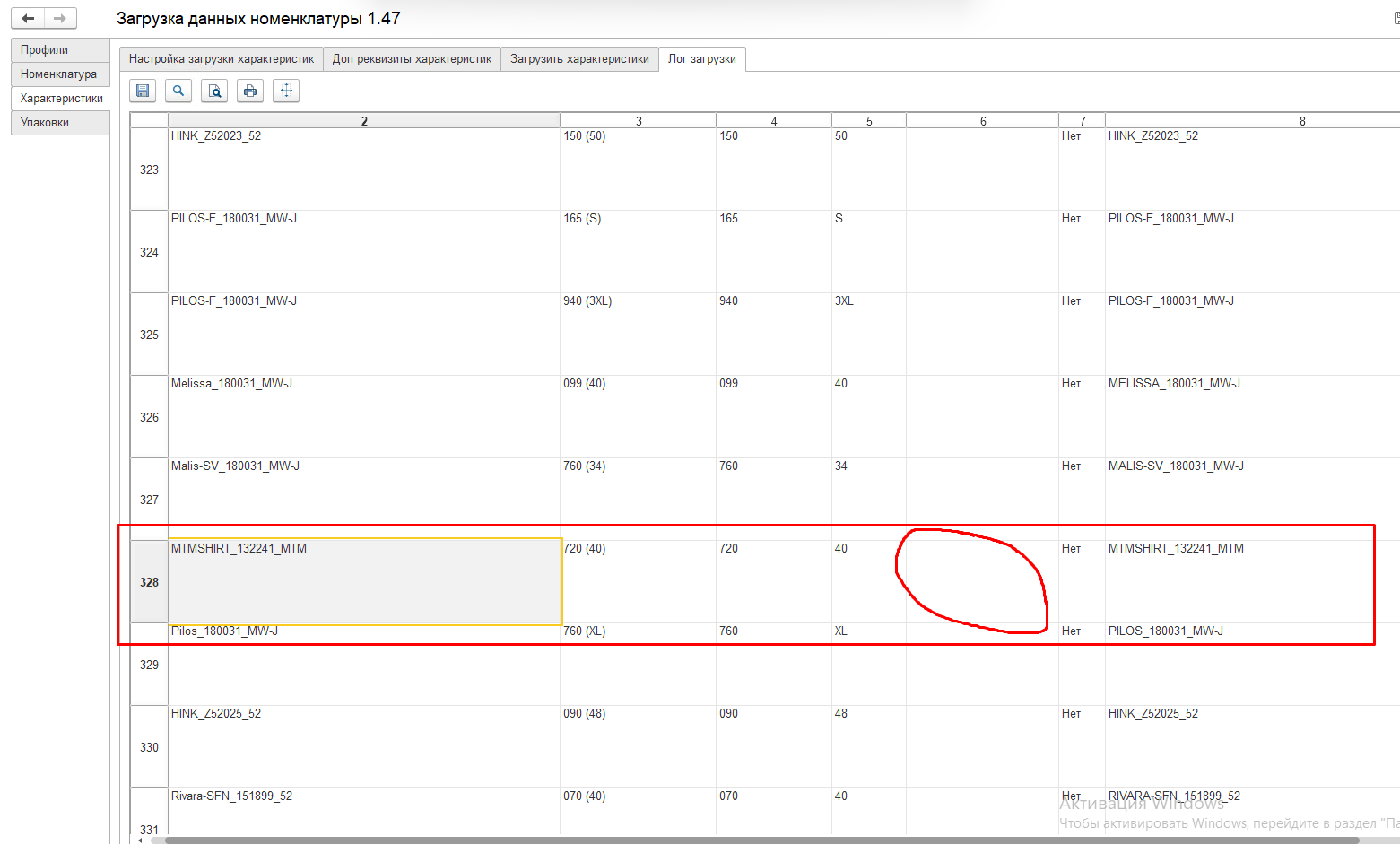
Task: Click cell Melissa_180031_MW-J in column 2
Action: tap(364, 417)
